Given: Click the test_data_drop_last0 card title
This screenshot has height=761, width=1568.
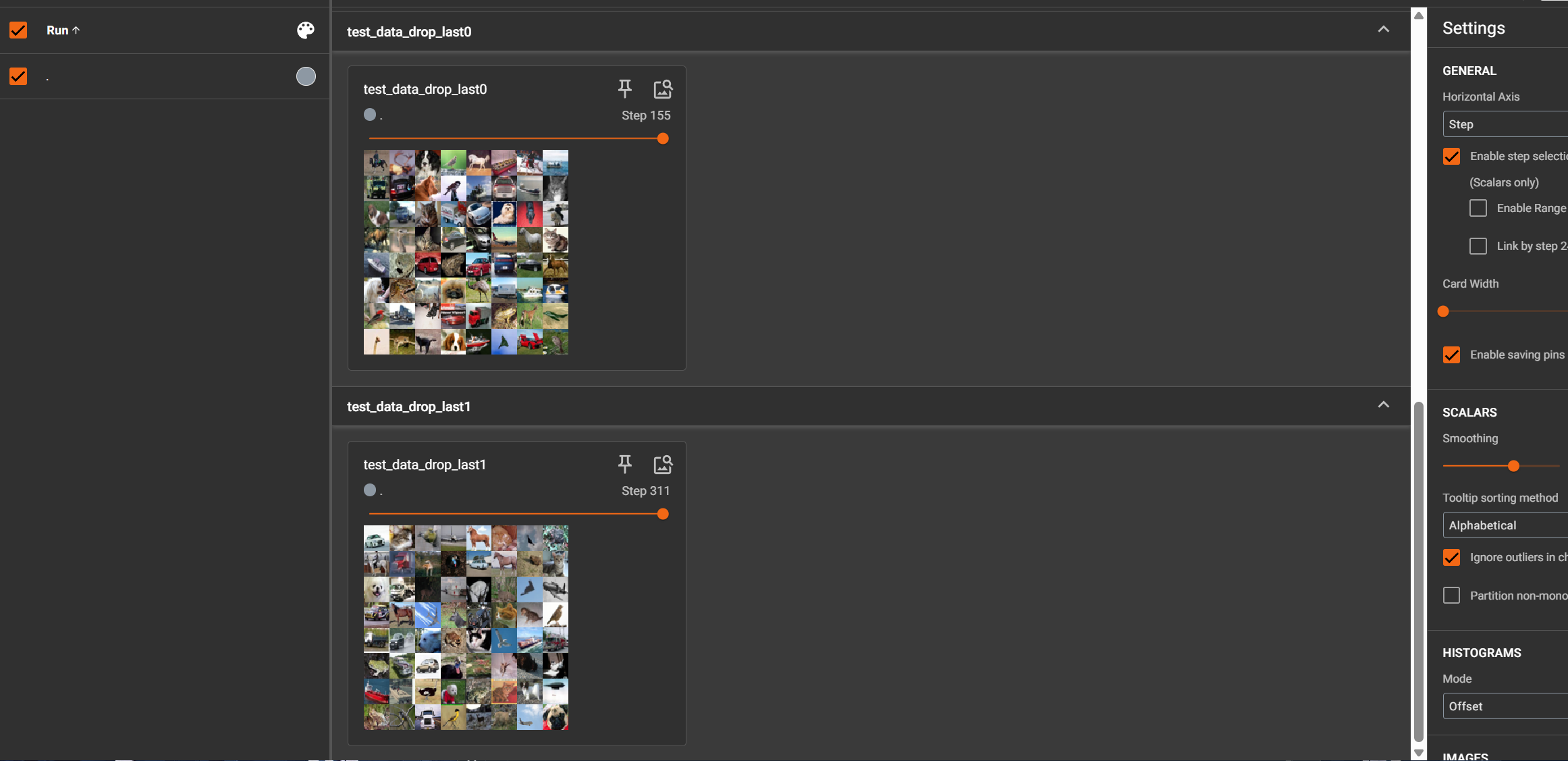Looking at the screenshot, I should click(425, 89).
